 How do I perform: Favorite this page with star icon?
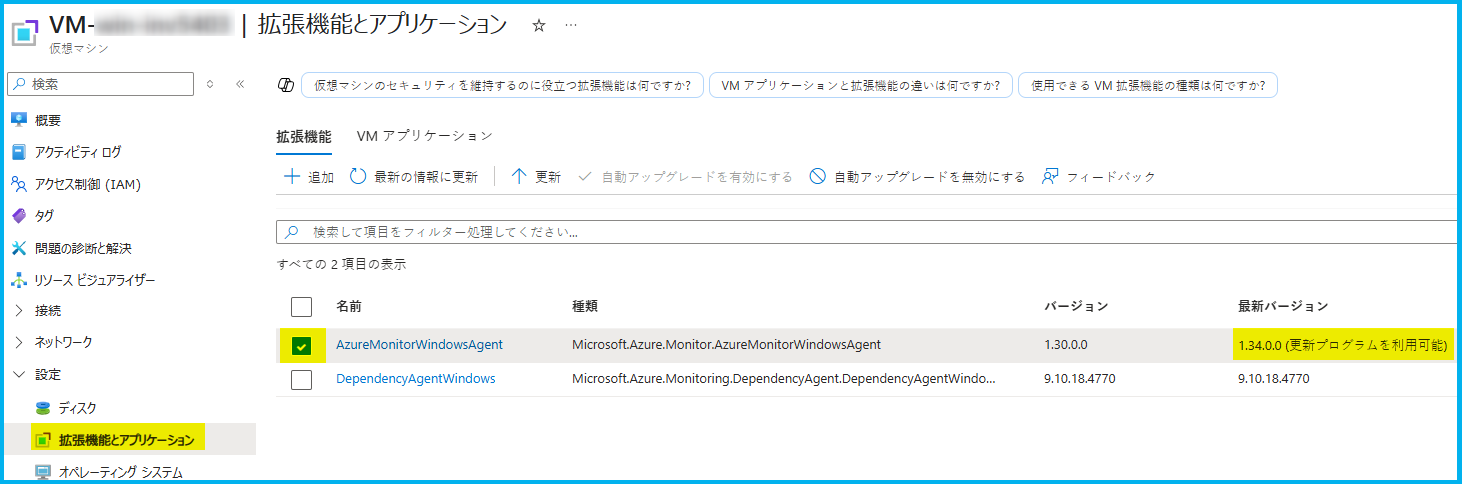[539, 26]
